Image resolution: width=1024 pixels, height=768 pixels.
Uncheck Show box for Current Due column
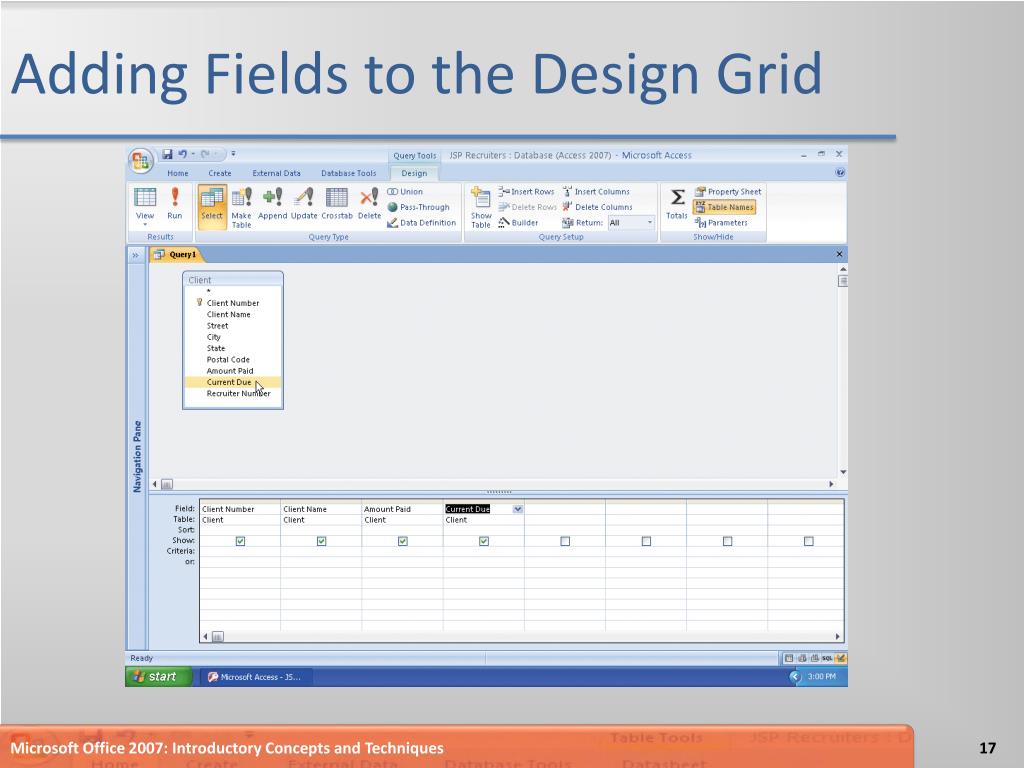(x=484, y=541)
